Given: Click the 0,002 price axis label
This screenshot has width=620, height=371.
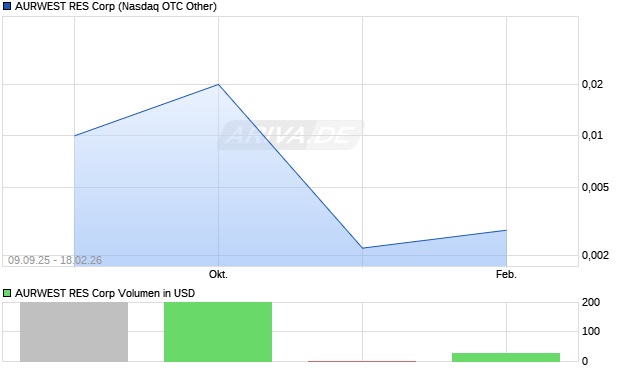Looking at the screenshot, I should click(x=595, y=255).
